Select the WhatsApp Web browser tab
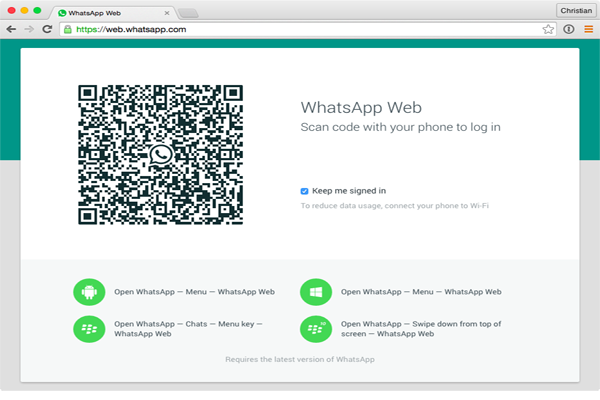Image resolution: width=600 pixels, height=400 pixels. point(113,13)
